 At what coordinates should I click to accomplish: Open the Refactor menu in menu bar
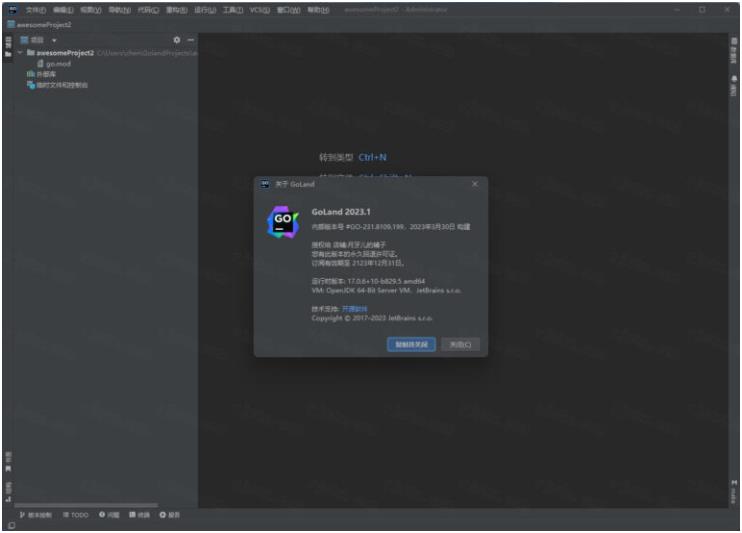(177, 10)
